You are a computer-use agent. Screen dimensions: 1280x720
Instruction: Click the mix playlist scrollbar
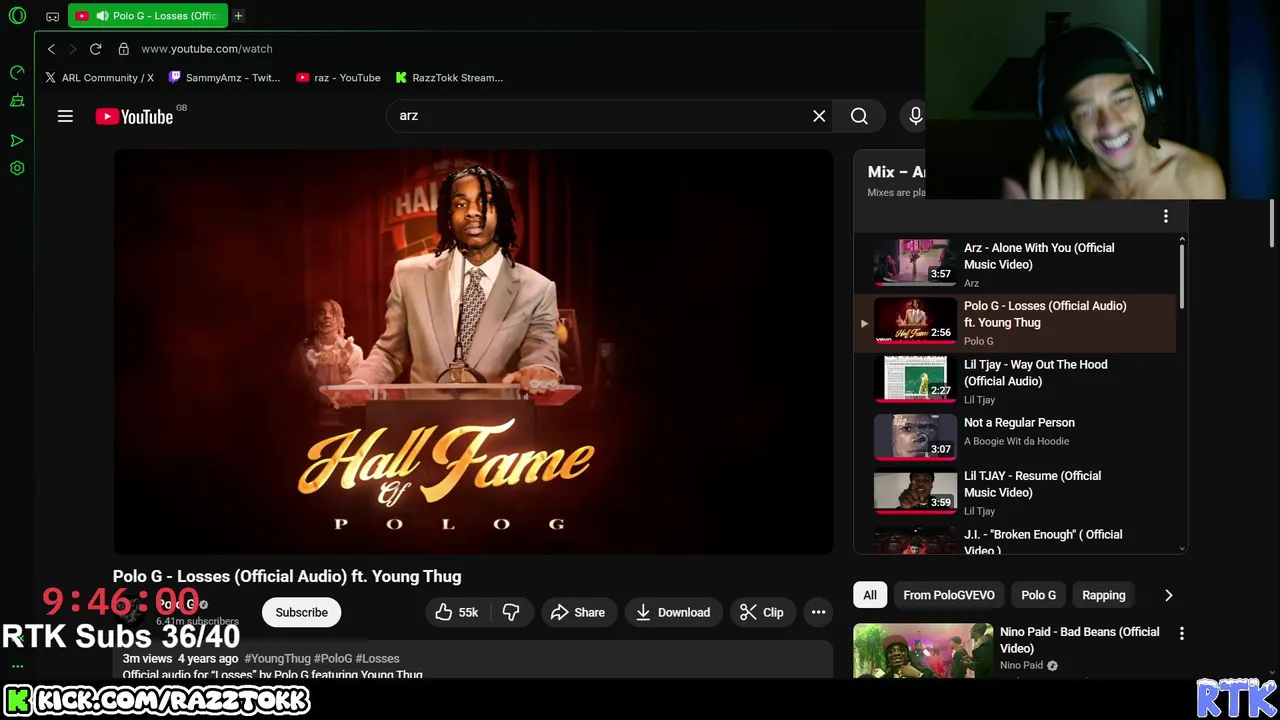[1182, 275]
